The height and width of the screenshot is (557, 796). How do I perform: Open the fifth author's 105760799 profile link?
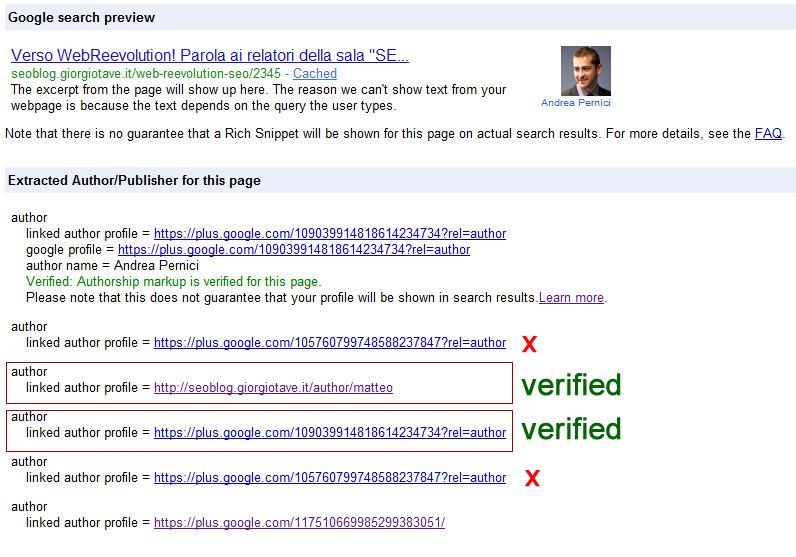pyautogui.click(x=330, y=478)
